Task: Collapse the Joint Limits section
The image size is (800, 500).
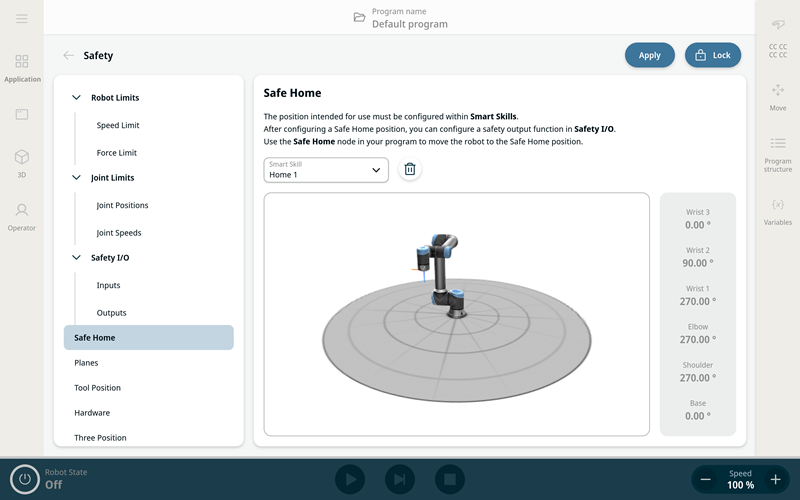Action: click(x=77, y=178)
